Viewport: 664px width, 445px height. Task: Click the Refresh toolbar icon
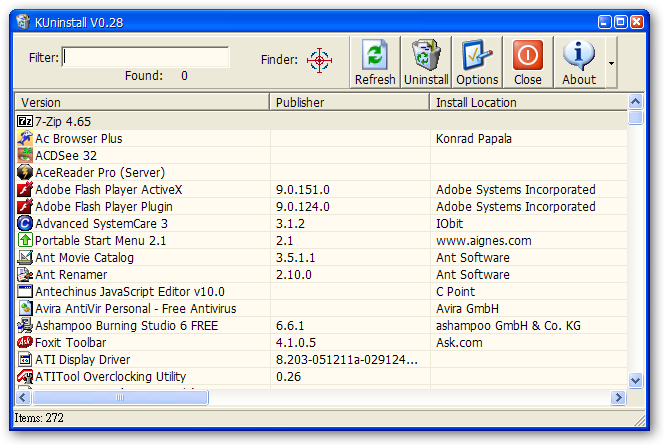375,55
